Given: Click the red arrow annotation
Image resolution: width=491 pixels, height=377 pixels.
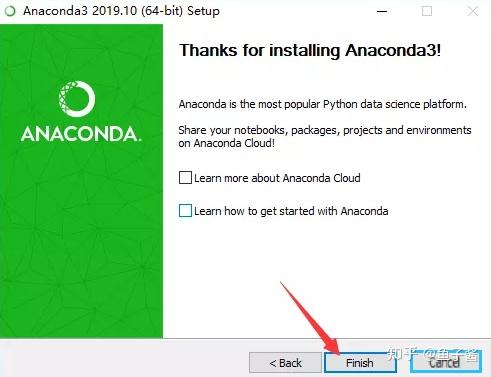Looking at the screenshot, I should tap(309, 317).
